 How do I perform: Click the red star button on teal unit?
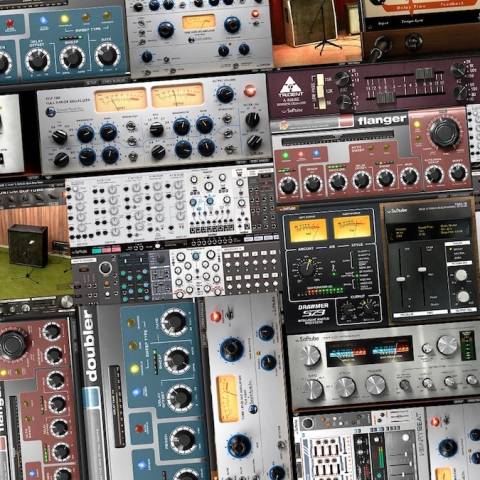[x=10, y=24]
